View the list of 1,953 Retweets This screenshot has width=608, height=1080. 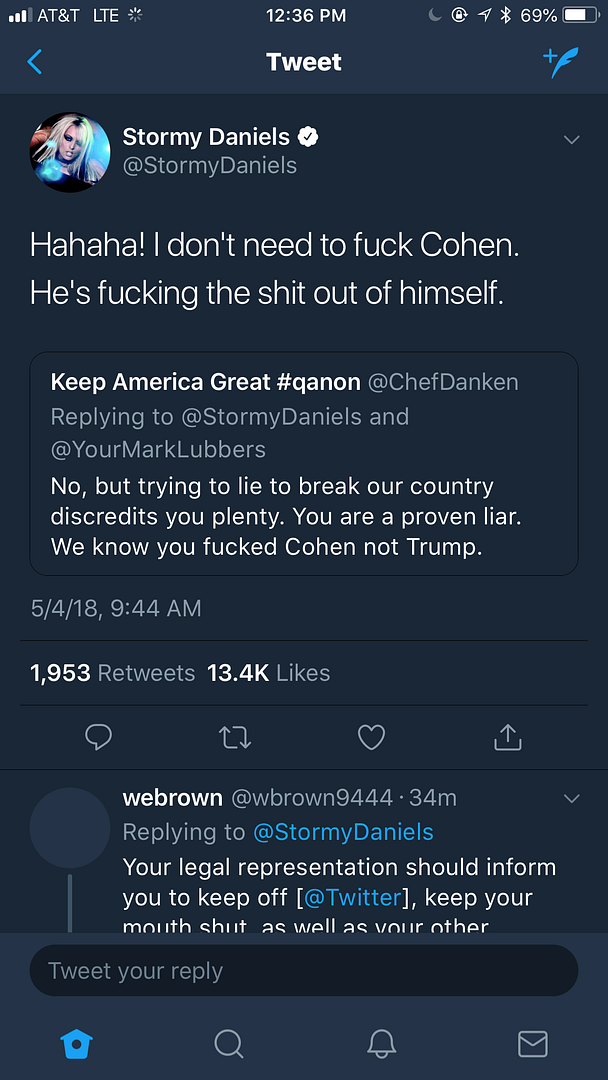tap(113, 673)
